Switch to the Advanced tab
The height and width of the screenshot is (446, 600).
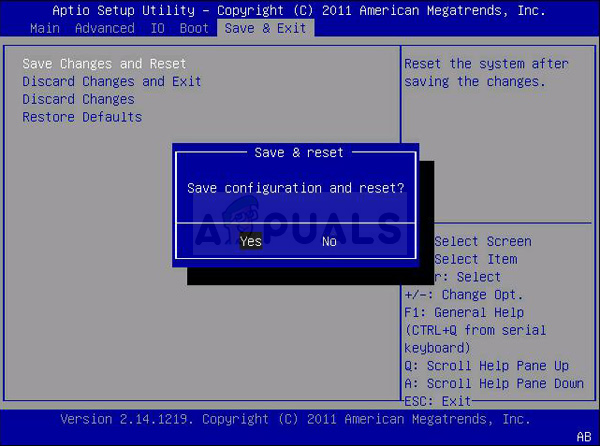click(104, 28)
